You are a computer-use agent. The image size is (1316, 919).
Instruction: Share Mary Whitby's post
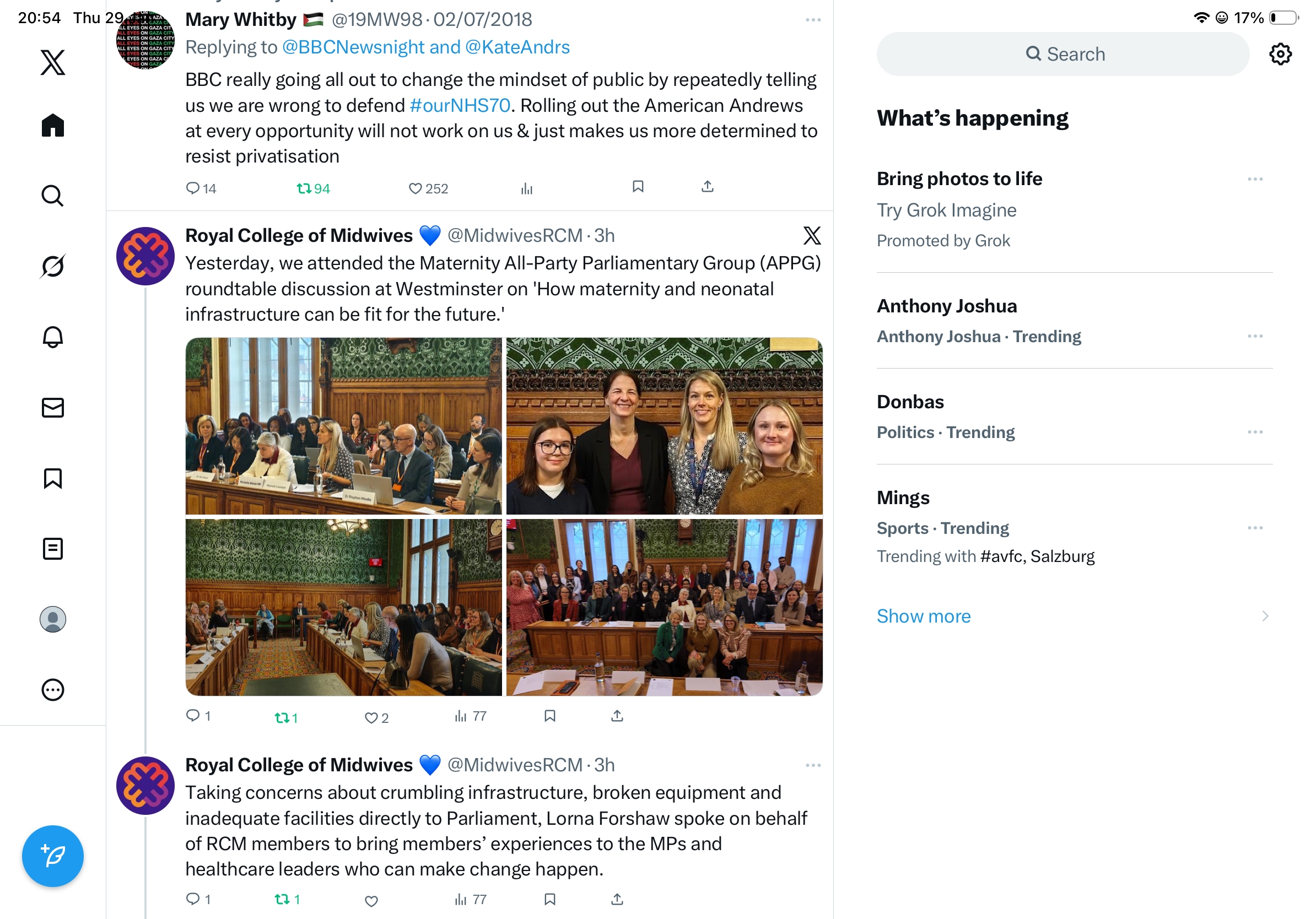[x=708, y=187]
